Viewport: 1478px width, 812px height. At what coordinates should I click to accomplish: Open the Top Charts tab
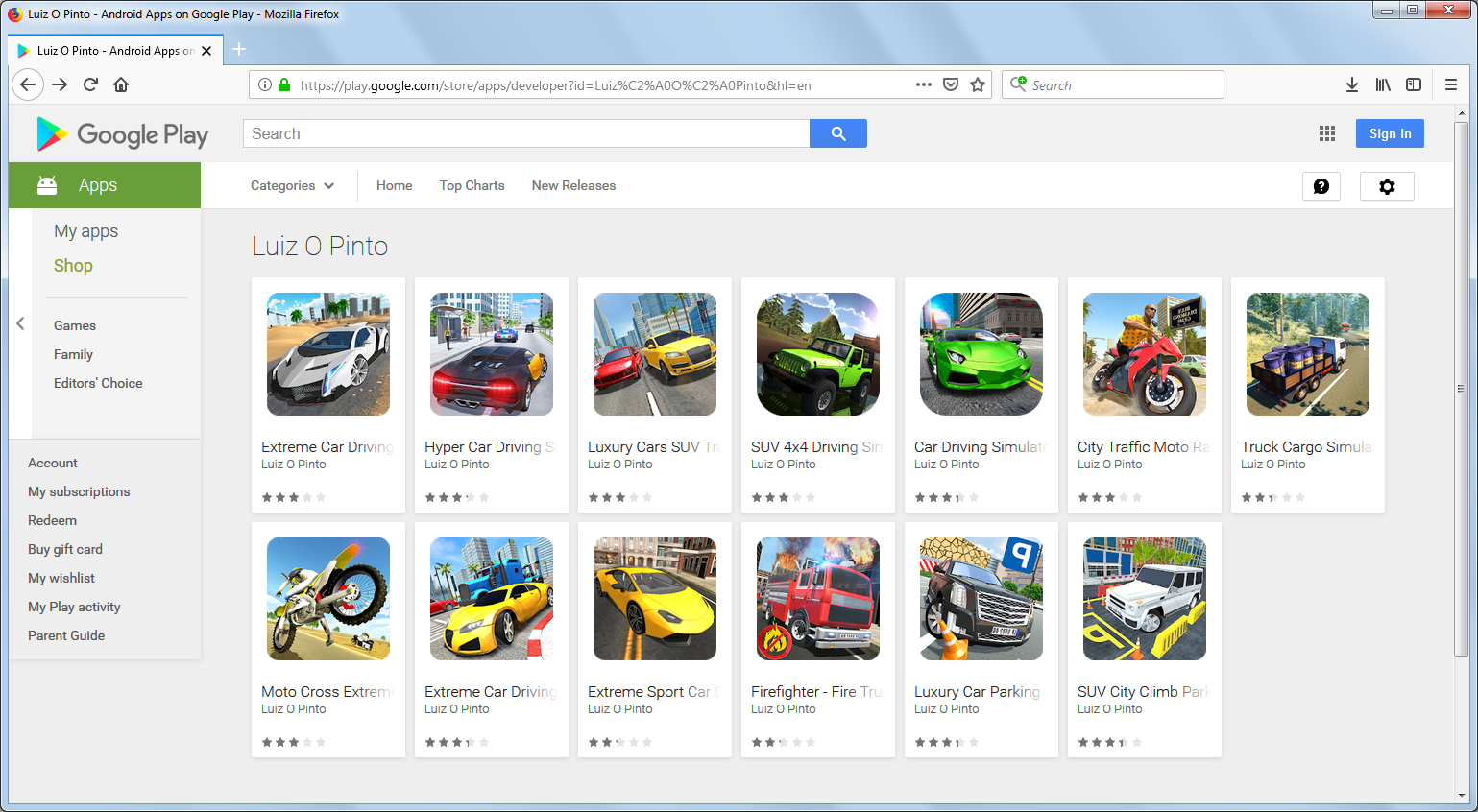tap(472, 185)
